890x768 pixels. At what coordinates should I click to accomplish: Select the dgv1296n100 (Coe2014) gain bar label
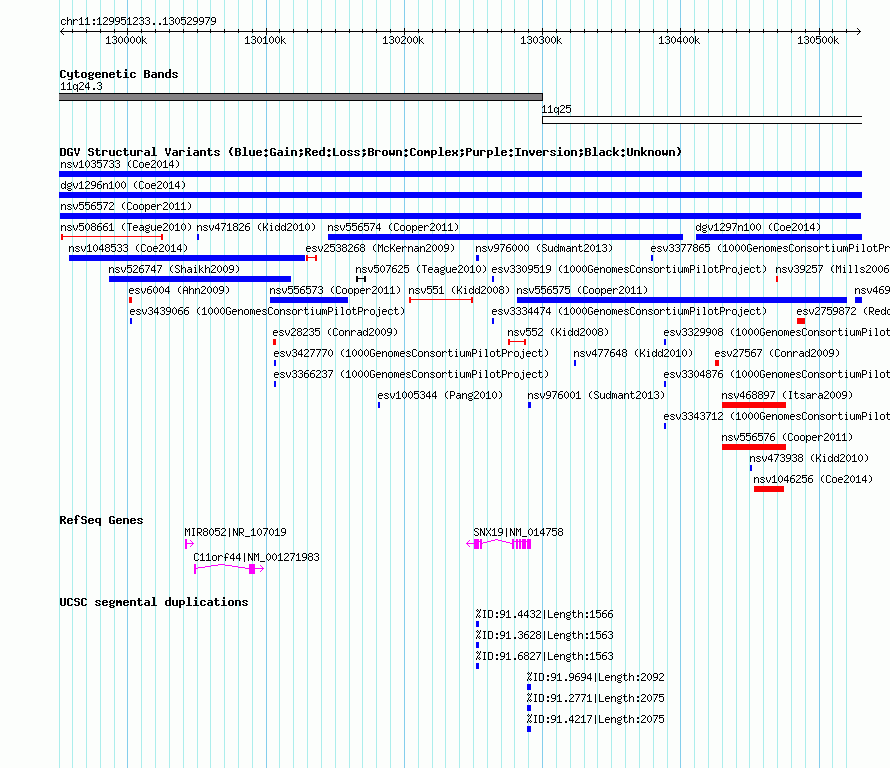(123, 186)
